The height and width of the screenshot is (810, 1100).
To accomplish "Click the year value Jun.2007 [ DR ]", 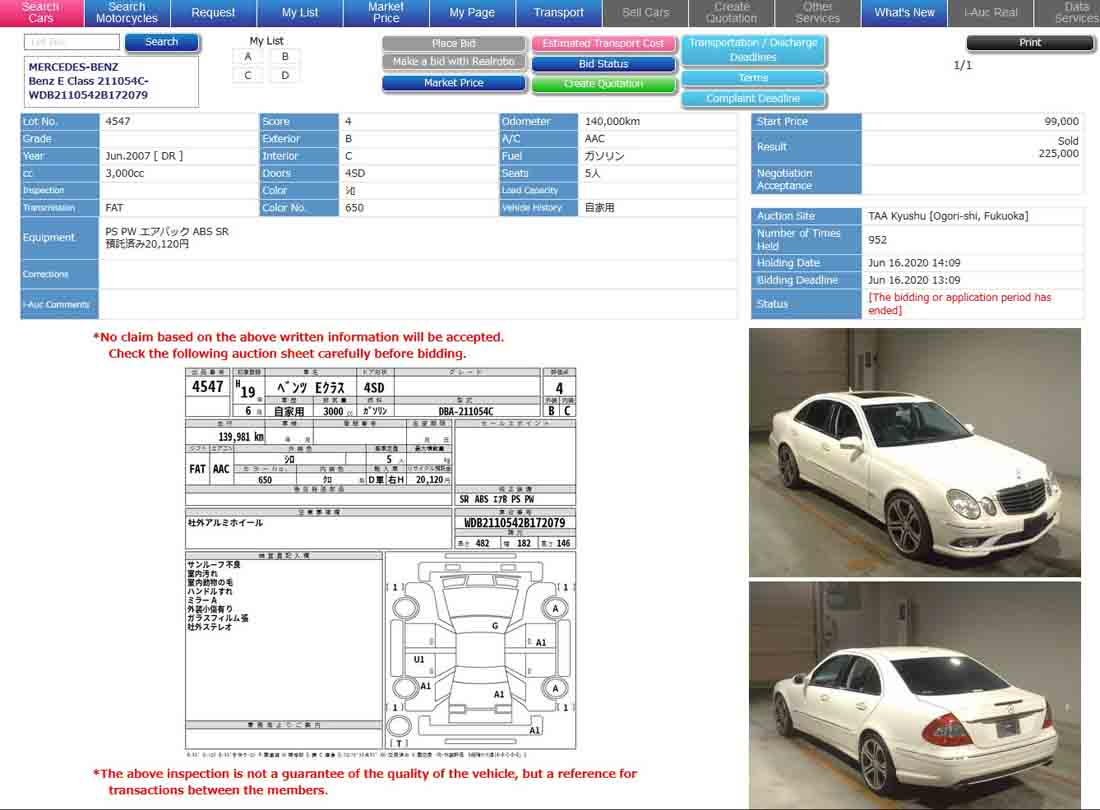I will (x=144, y=156).
